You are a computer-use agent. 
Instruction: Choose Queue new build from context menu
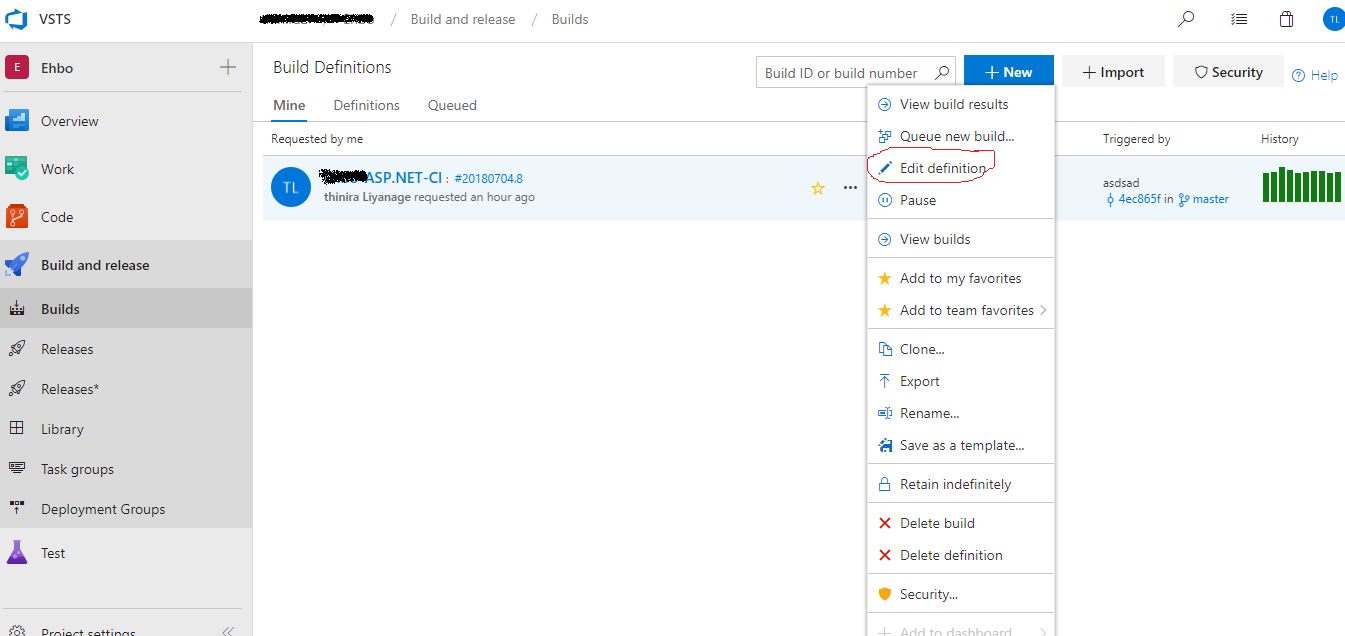tap(961, 136)
